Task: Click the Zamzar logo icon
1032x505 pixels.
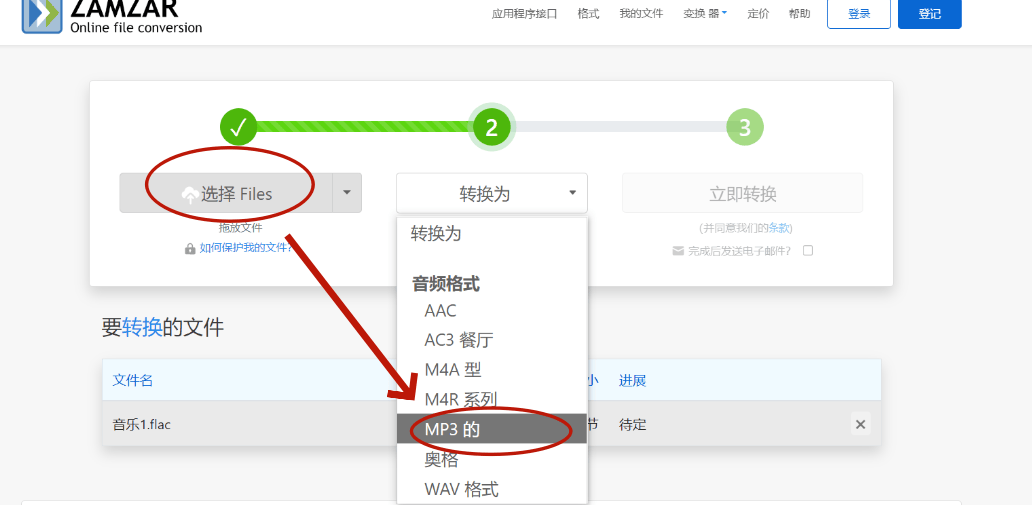Action: (x=42, y=14)
